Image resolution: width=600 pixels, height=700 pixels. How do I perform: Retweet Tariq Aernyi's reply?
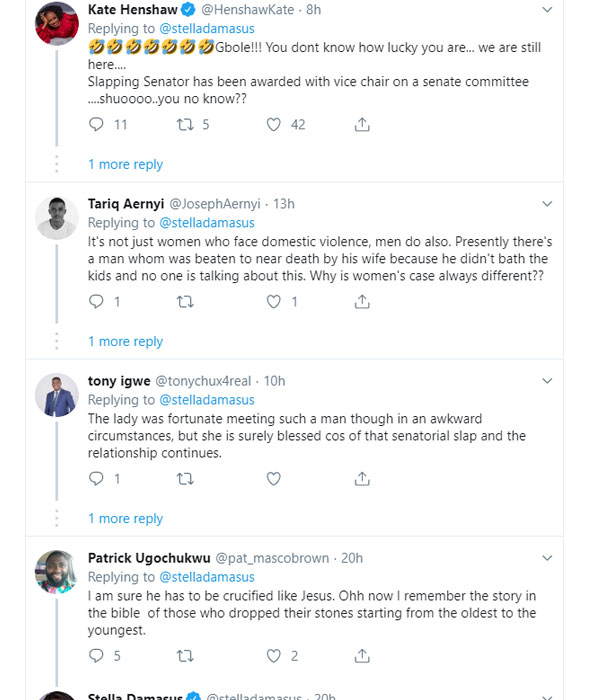click(185, 302)
